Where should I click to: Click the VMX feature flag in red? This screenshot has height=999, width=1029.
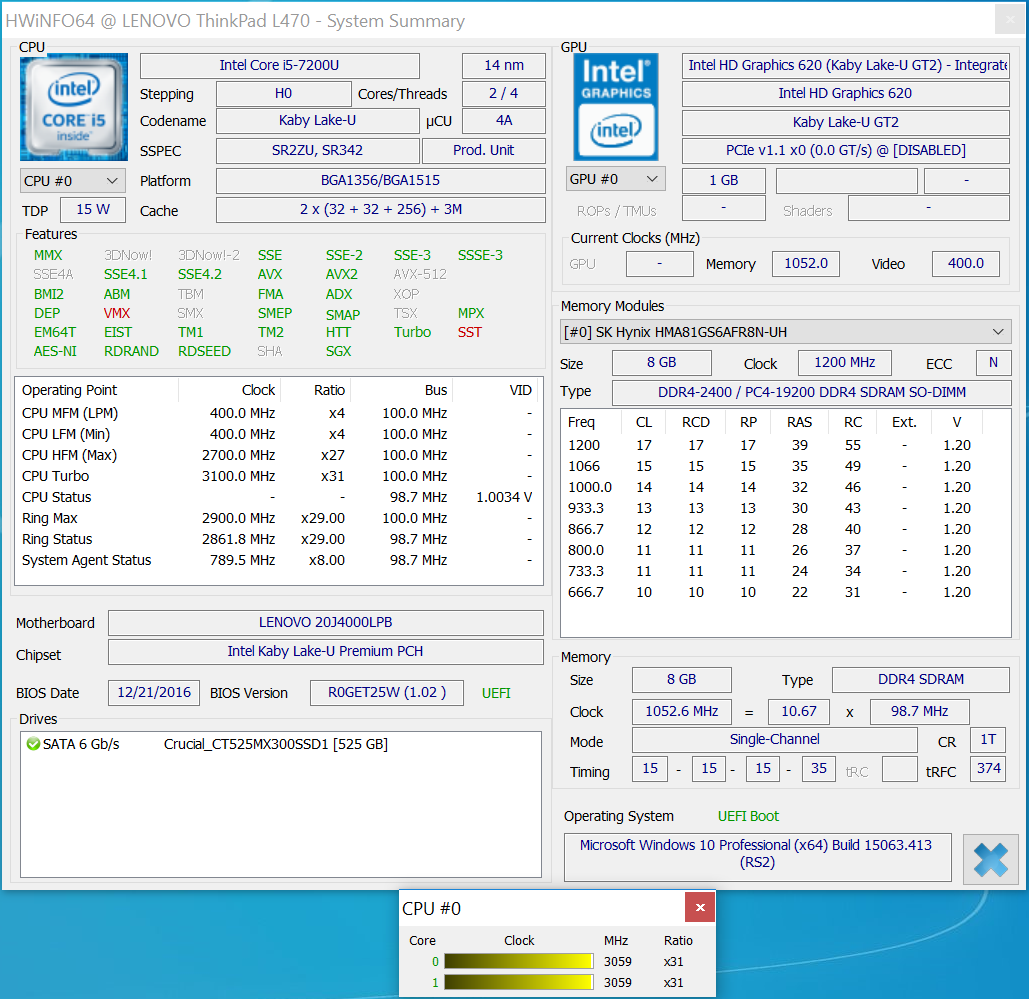click(117, 314)
